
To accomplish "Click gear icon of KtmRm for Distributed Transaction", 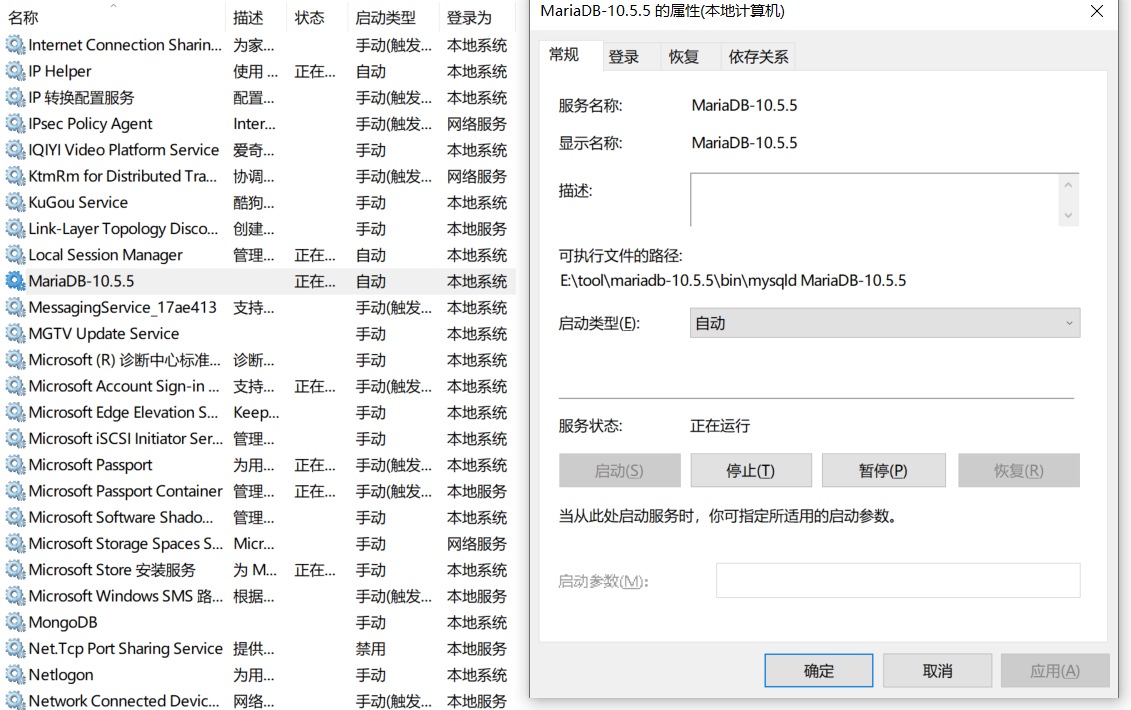I will (15, 176).
